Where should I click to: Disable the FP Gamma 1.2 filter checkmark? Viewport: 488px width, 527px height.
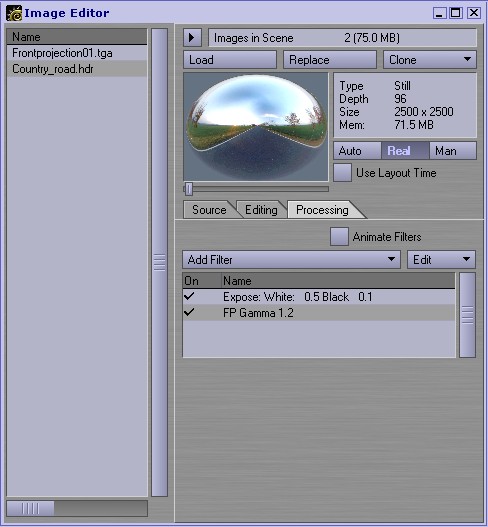point(189,313)
